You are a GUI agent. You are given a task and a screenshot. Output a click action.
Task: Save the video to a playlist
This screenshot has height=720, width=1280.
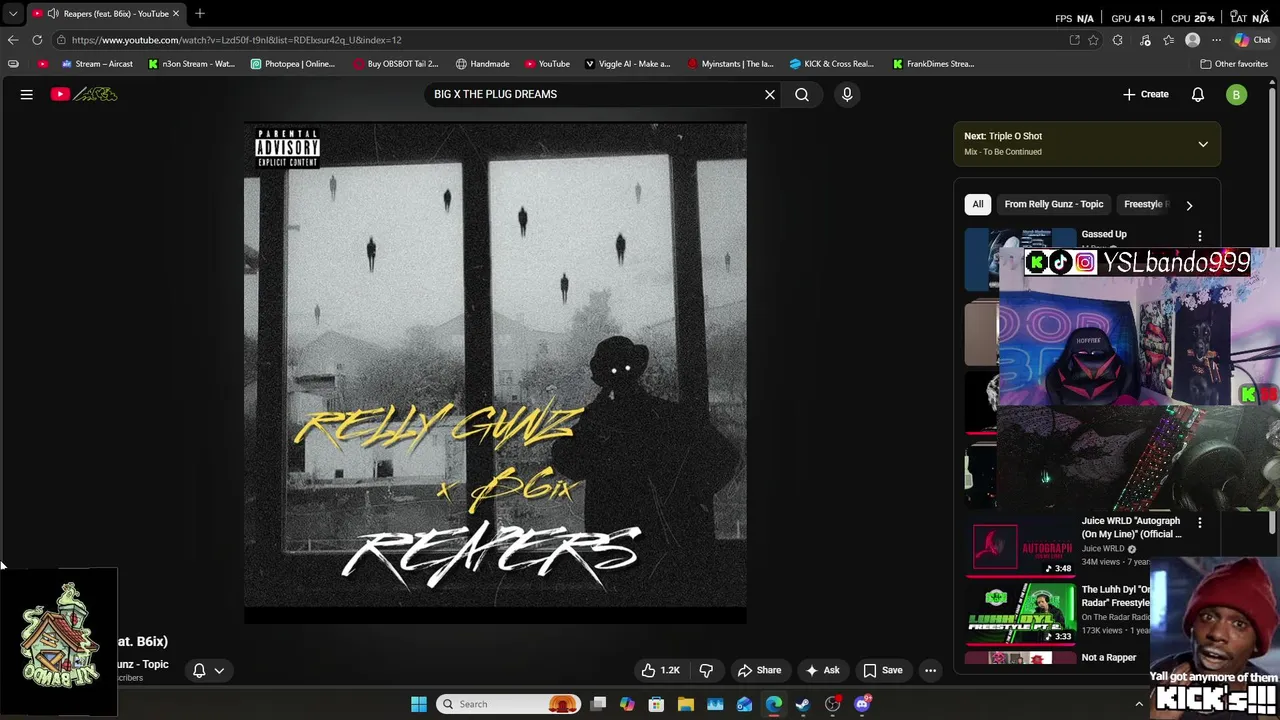point(883,670)
